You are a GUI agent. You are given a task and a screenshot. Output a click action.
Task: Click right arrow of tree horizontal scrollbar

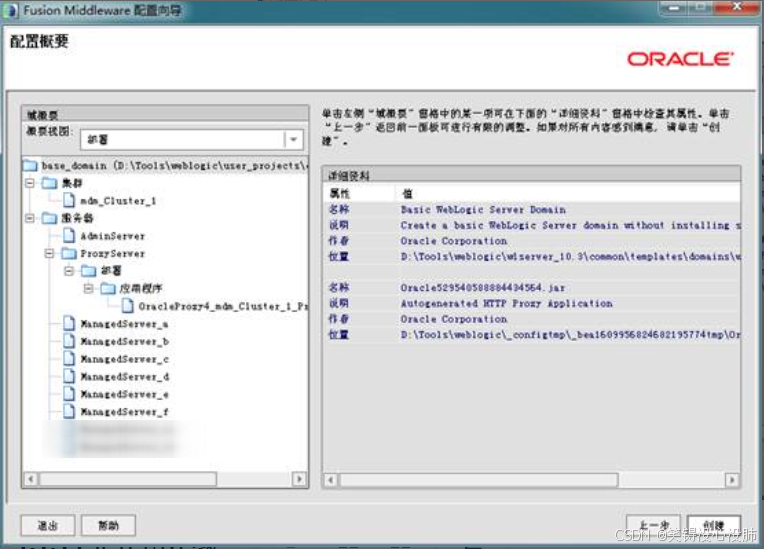pyautogui.click(x=299, y=479)
